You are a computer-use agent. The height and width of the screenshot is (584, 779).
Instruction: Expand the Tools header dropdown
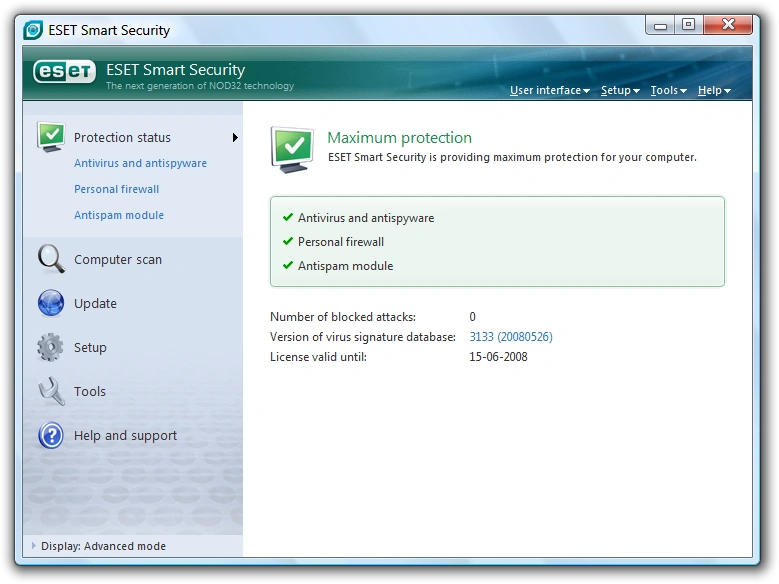668,90
